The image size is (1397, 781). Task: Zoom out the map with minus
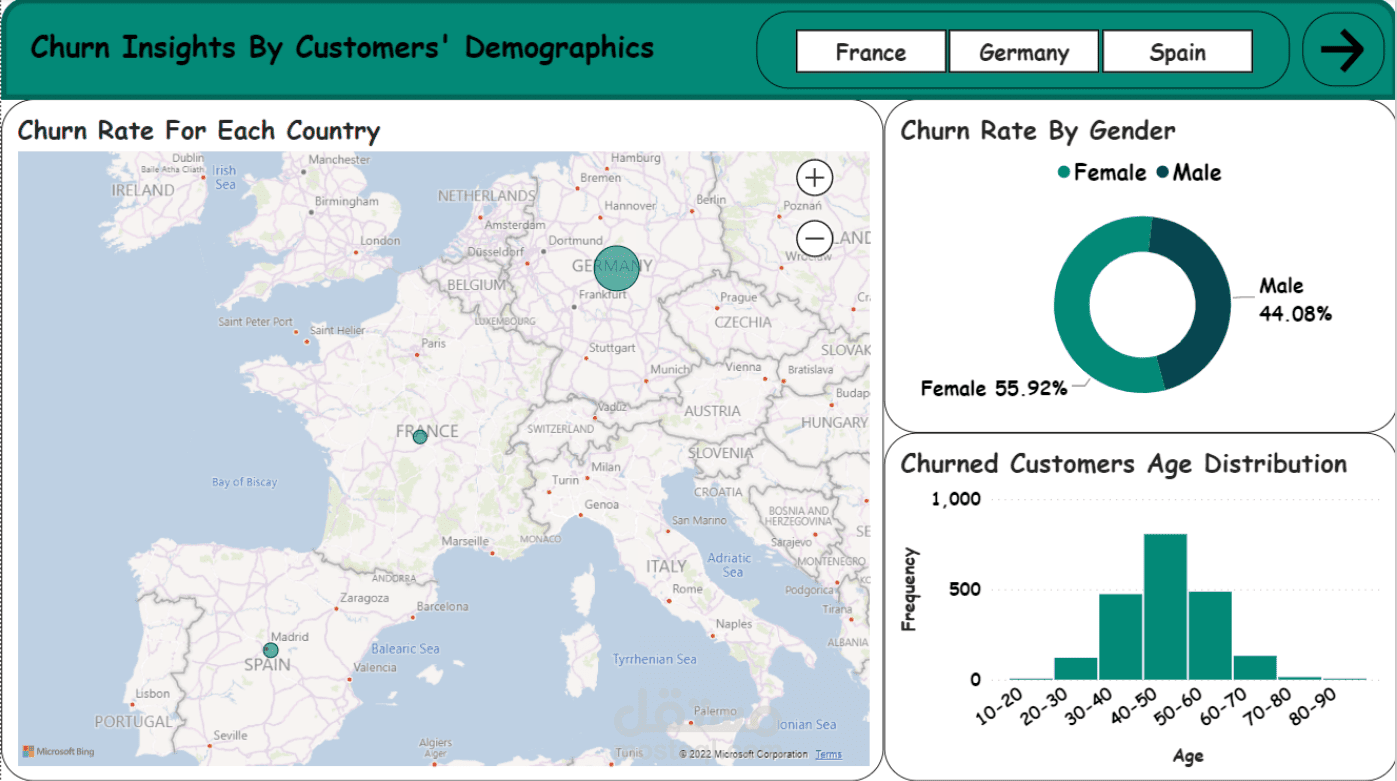[815, 239]
